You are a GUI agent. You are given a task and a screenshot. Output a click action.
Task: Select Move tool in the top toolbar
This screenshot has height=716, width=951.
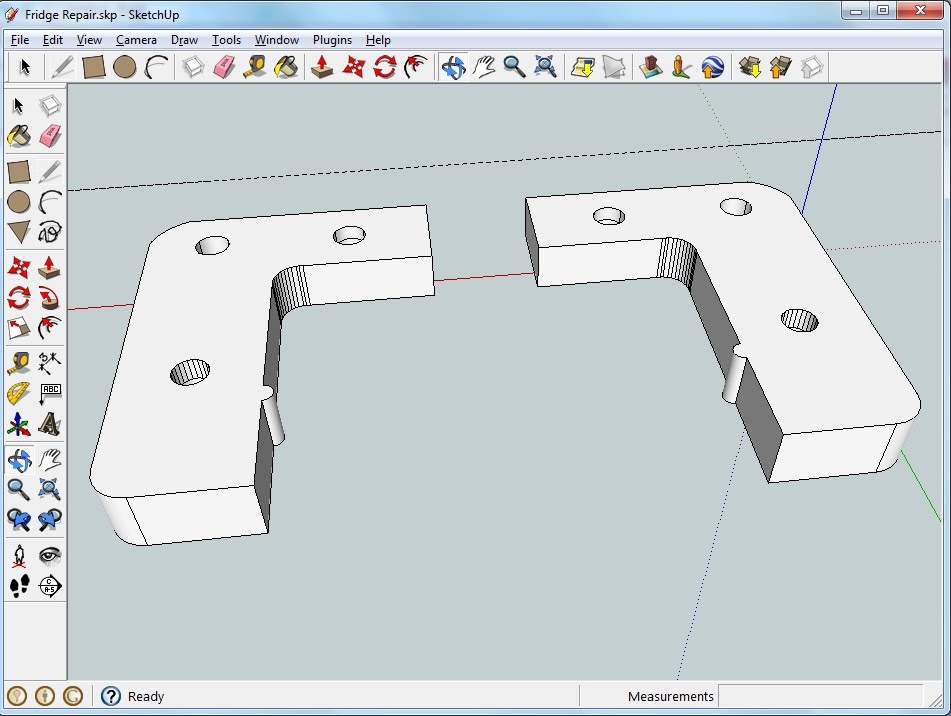354,67
